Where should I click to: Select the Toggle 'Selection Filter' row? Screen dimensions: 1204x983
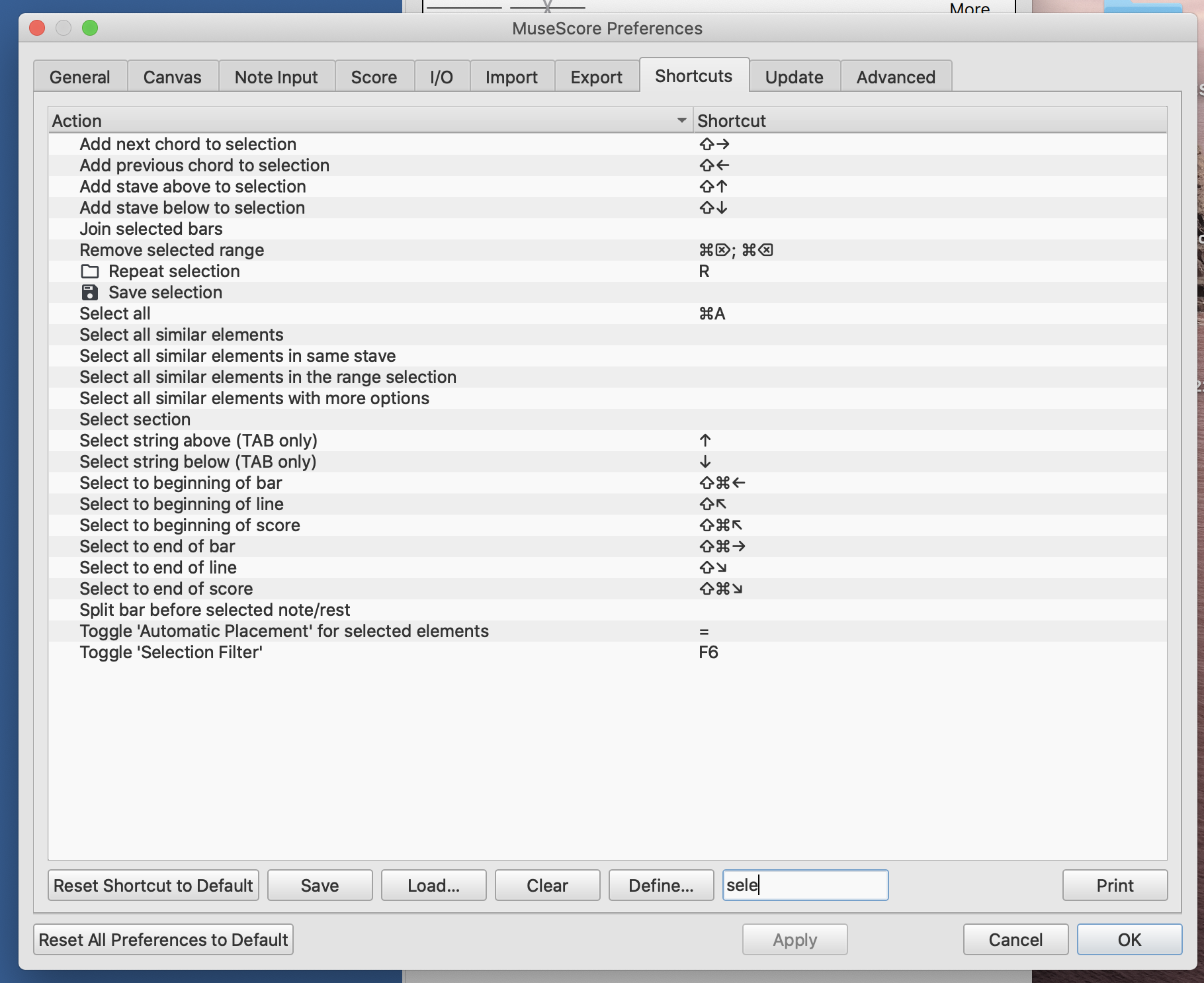[607, 652]
